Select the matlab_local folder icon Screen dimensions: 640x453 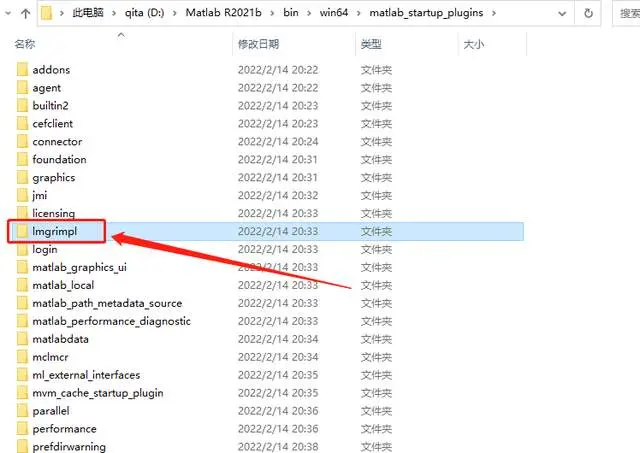click(22, 285)
